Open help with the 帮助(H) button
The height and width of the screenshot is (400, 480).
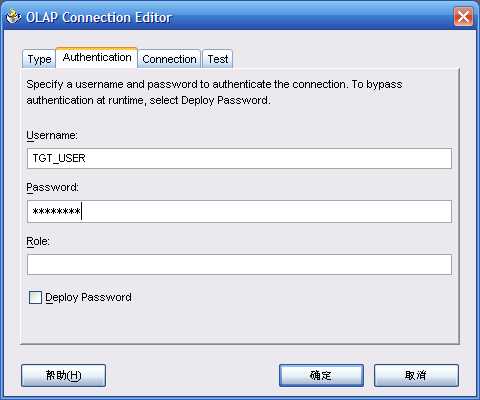[63, 375]
